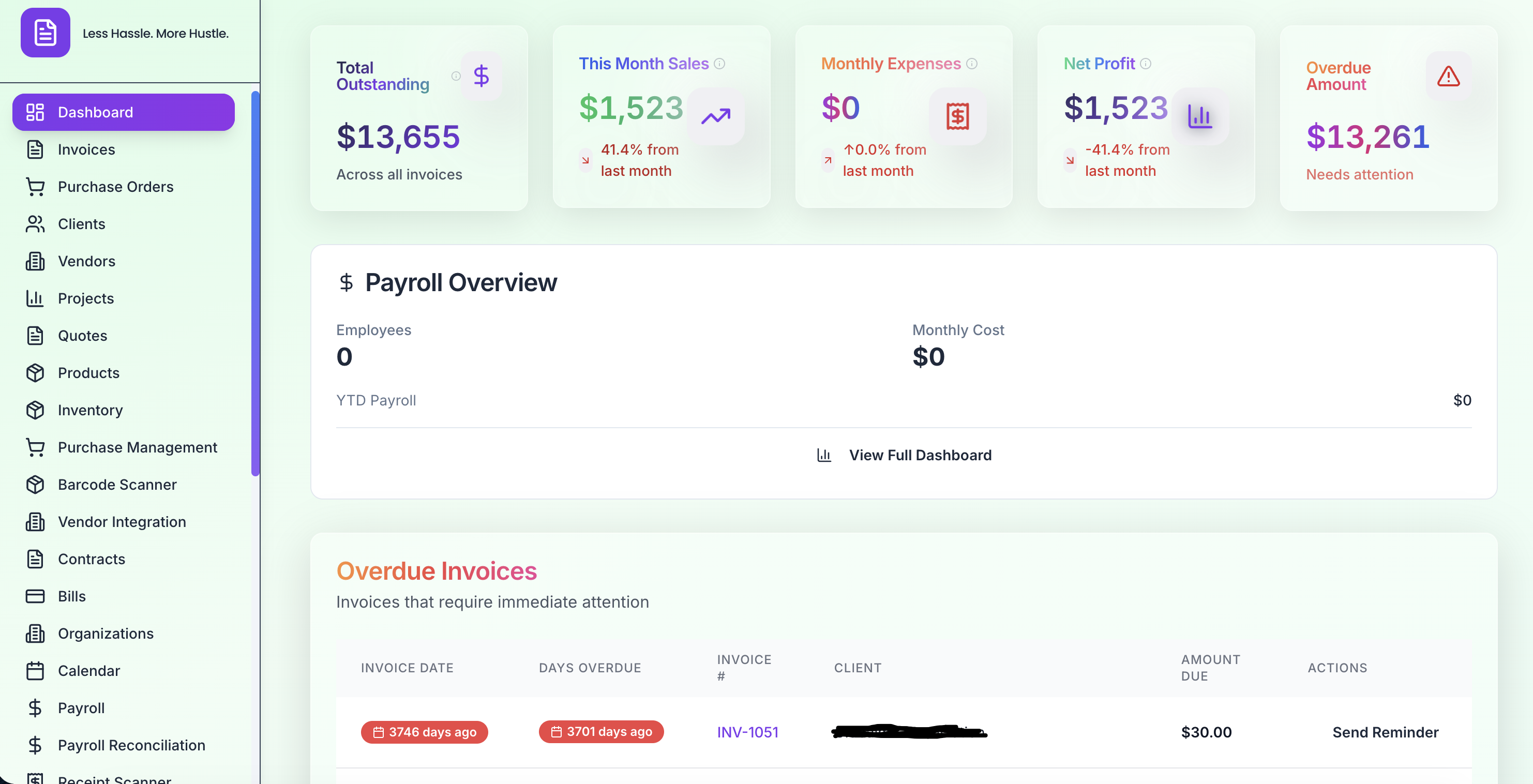
Task: Click the bar chart icon on Net Profit card
Action: (x=1200, y=116)
